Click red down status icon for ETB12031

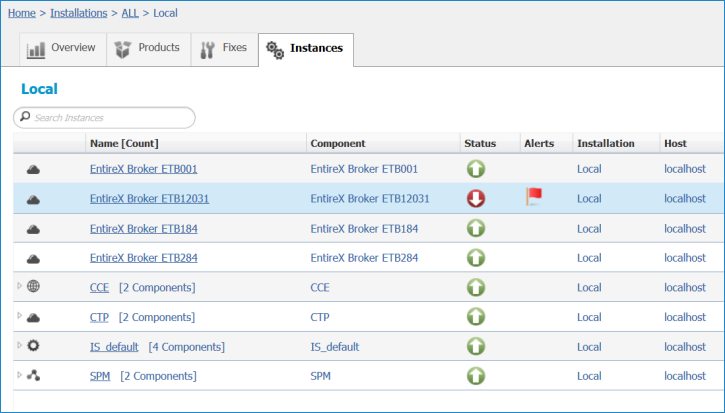[x=476, y=198]
